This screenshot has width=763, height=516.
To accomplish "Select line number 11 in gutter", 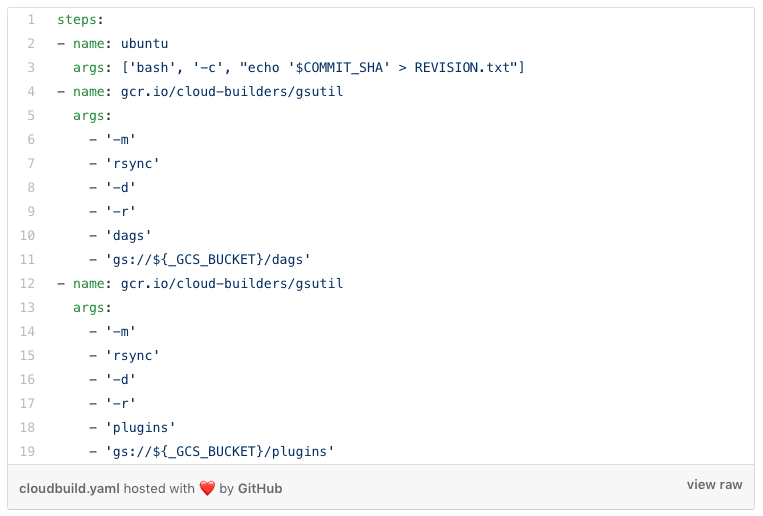I will point(28,260).
